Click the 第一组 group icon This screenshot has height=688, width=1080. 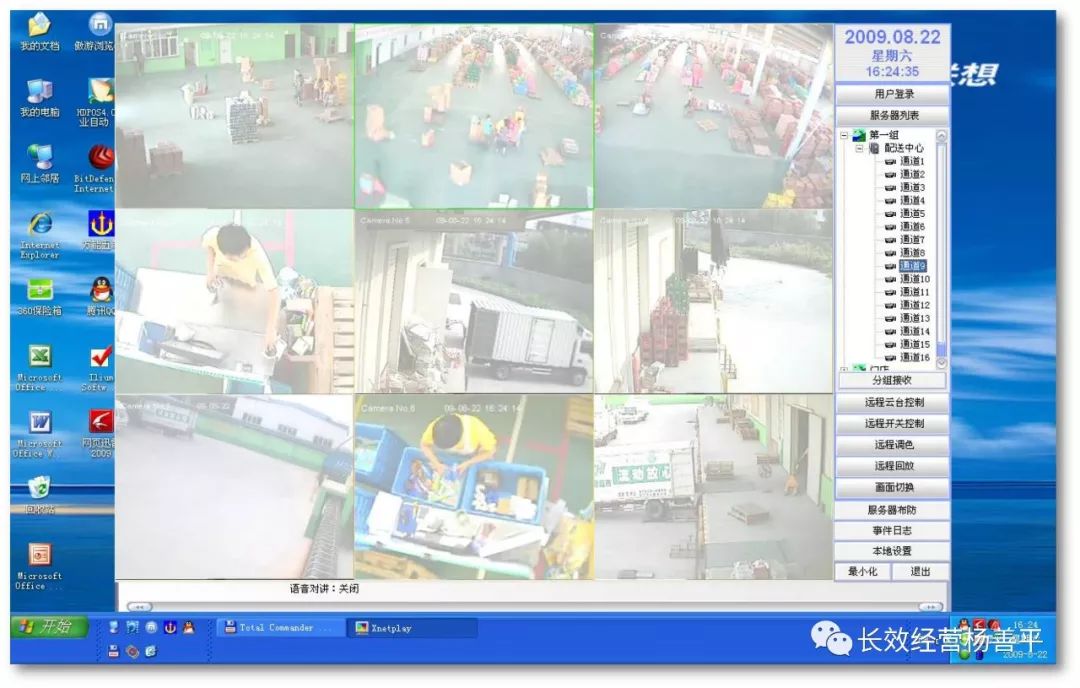coord(859,135)
